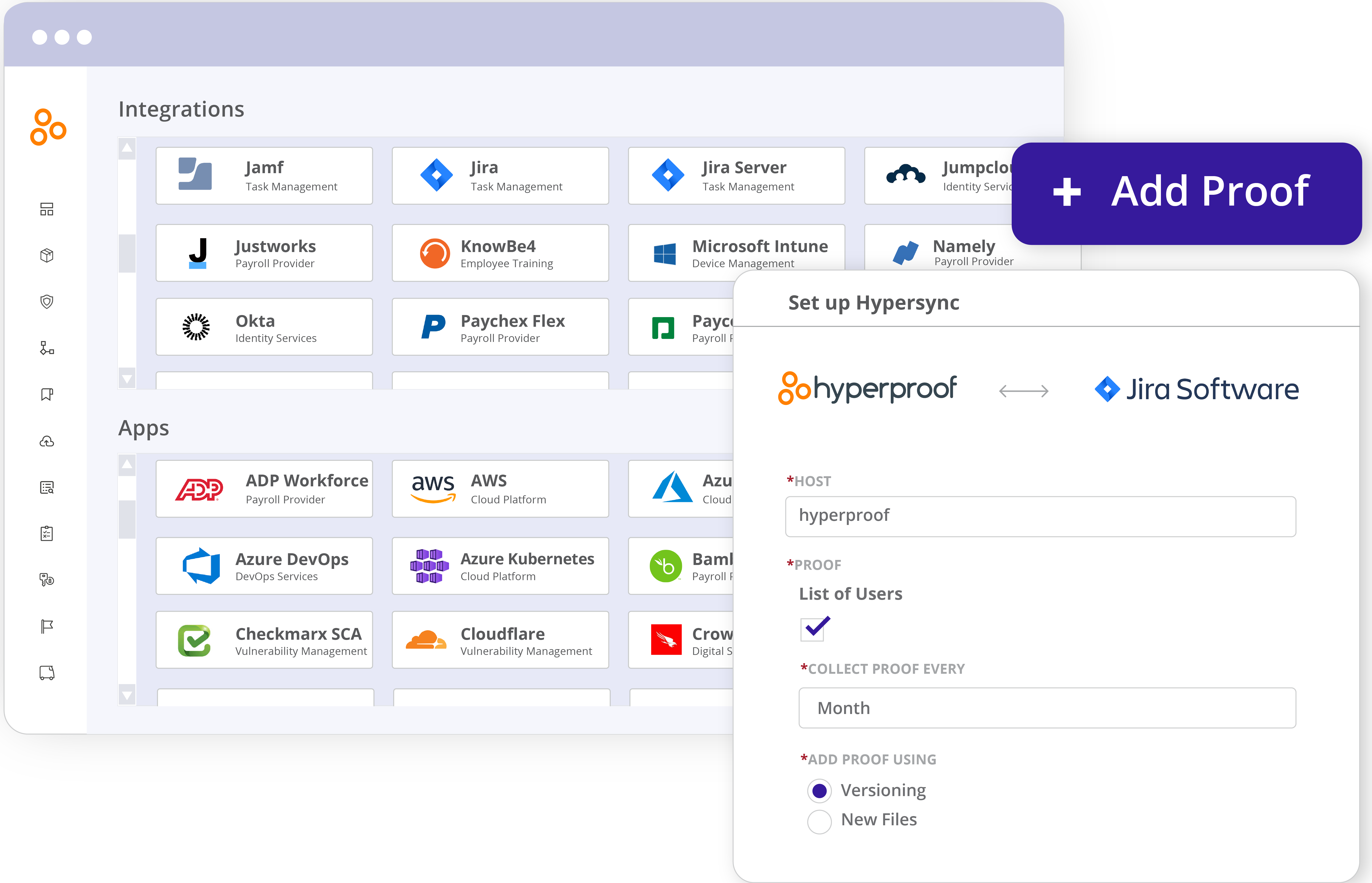Image resolution: width=1372 pixels, height=883 pixels.
Task: Click the Justworks J logo
Action: tap(198, 253)
